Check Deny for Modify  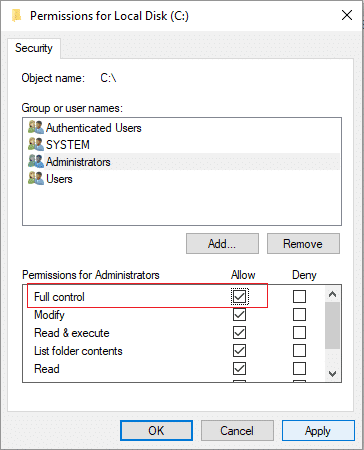(x=299, y=314)
